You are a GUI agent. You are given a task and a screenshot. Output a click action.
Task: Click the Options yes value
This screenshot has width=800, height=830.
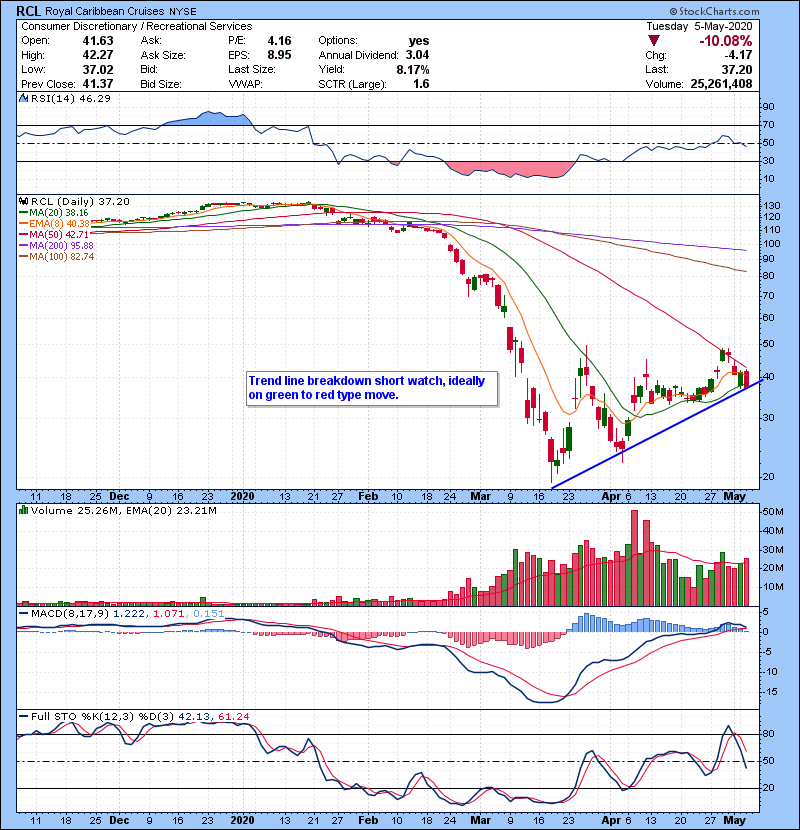click(418, 41)
